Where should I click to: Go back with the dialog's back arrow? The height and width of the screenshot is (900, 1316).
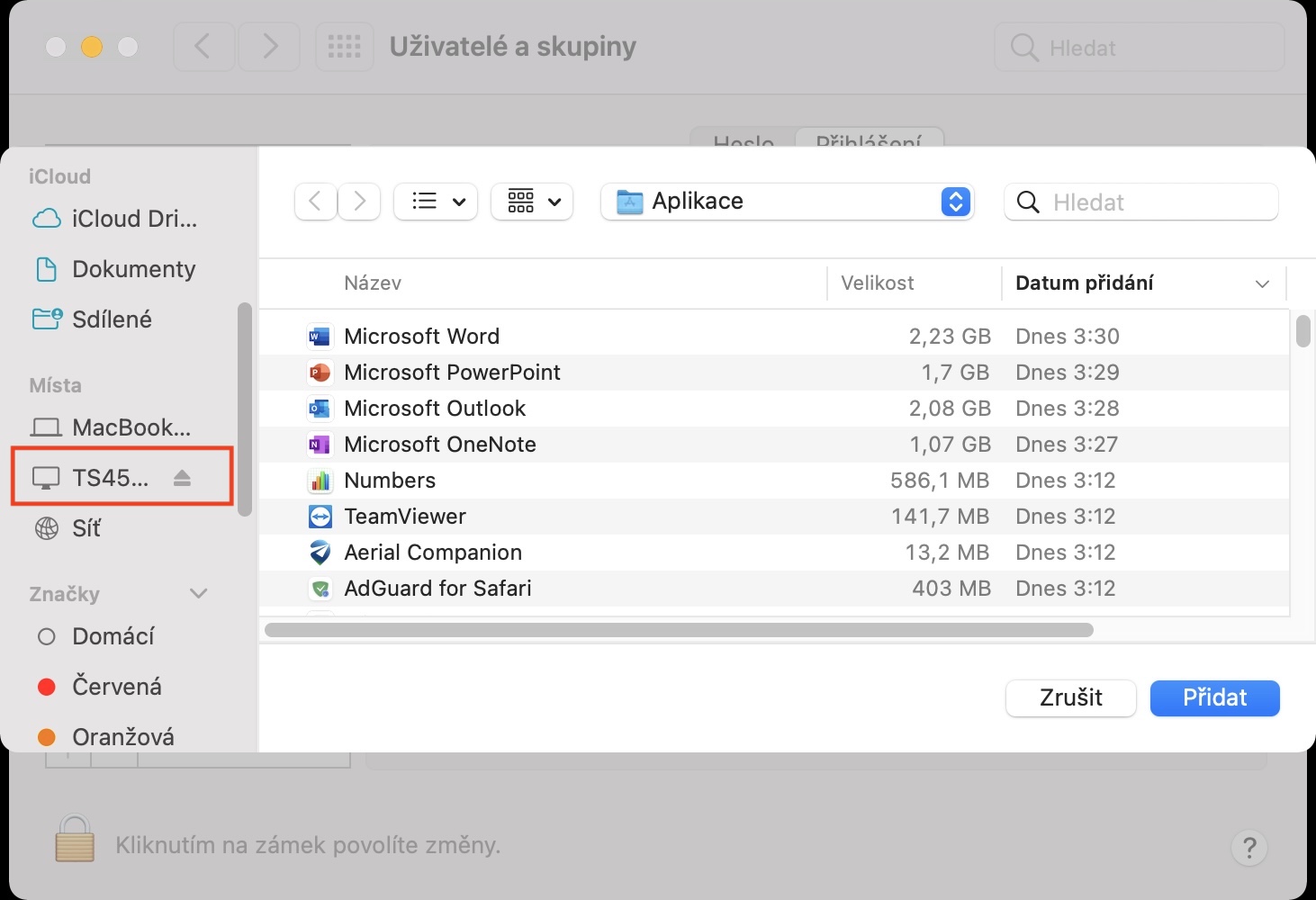tap(315, 202)
